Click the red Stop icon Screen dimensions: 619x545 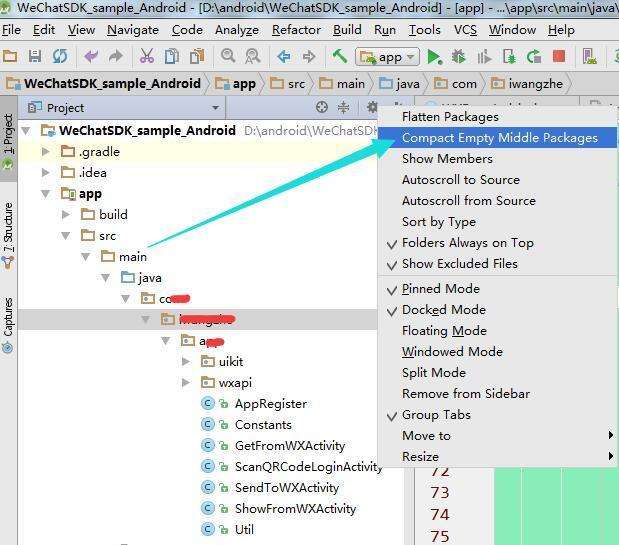point(559,56)
